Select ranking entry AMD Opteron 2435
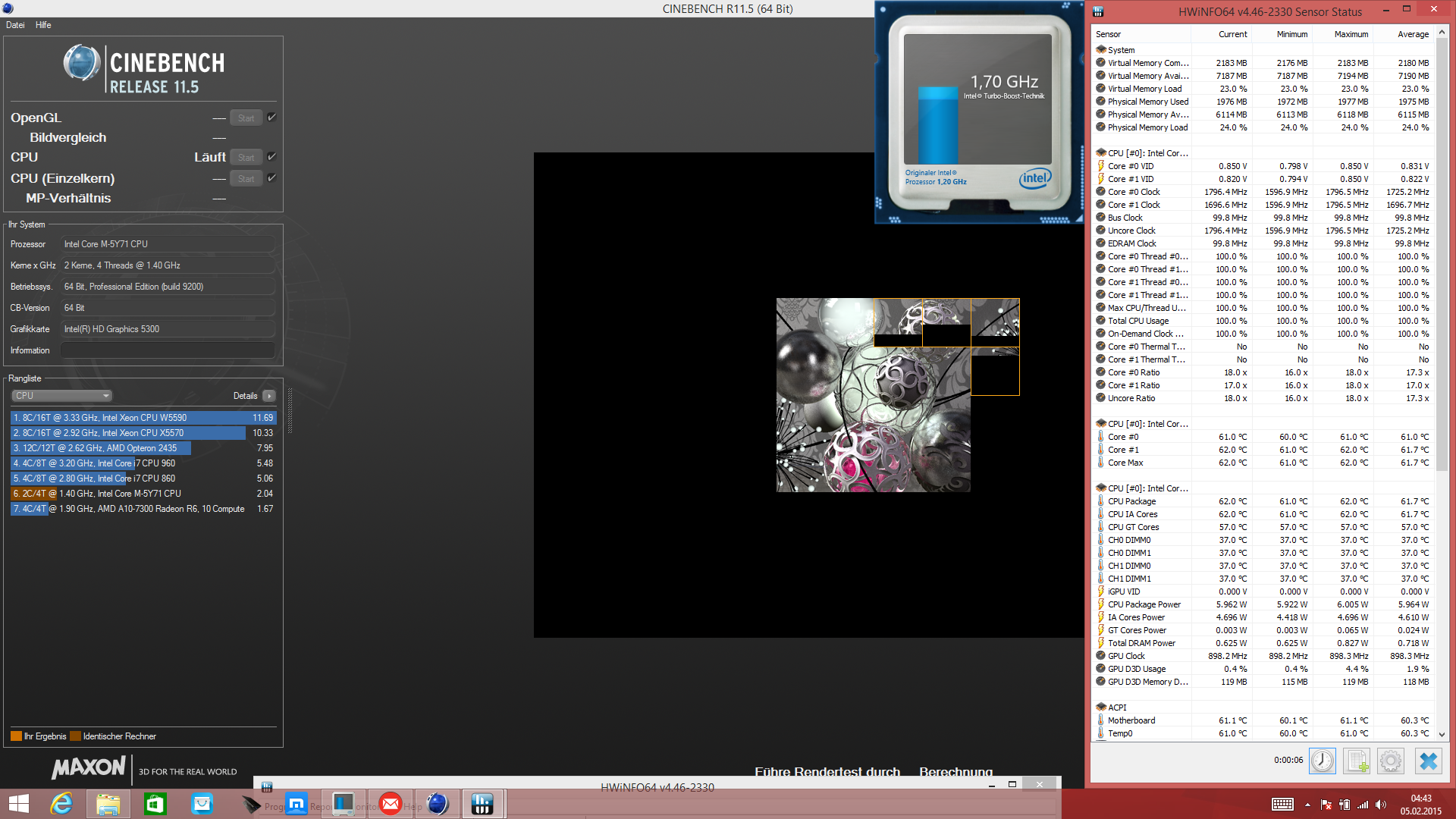The height and width of the screenshot is (819, 1456). click(143, 448)
